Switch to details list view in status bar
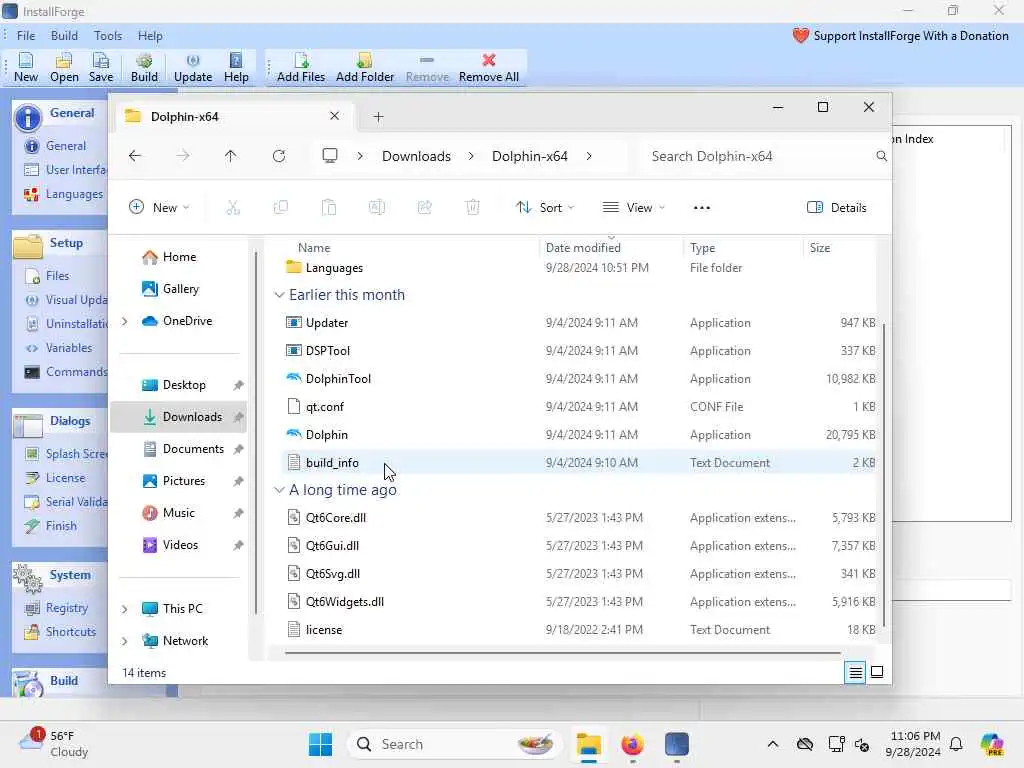 point(855,672)
